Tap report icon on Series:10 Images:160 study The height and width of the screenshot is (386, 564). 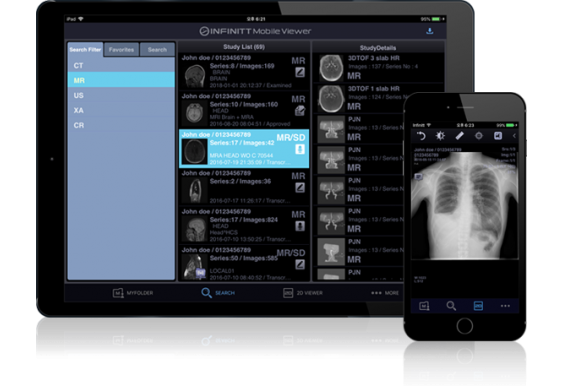click(x=300, y=111)
